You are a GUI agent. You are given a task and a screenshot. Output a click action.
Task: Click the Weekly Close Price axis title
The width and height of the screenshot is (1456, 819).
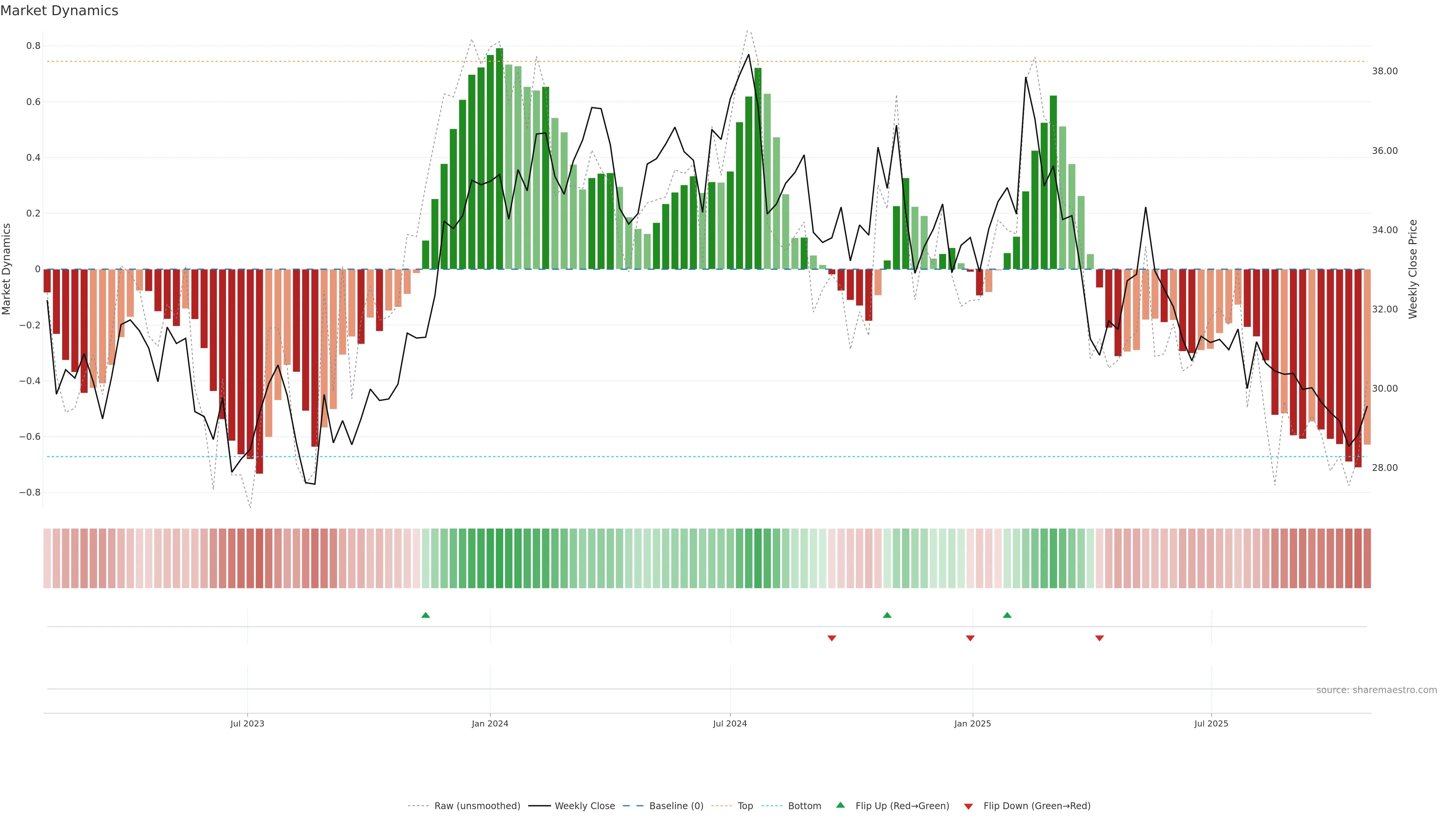pos(1413,269)
